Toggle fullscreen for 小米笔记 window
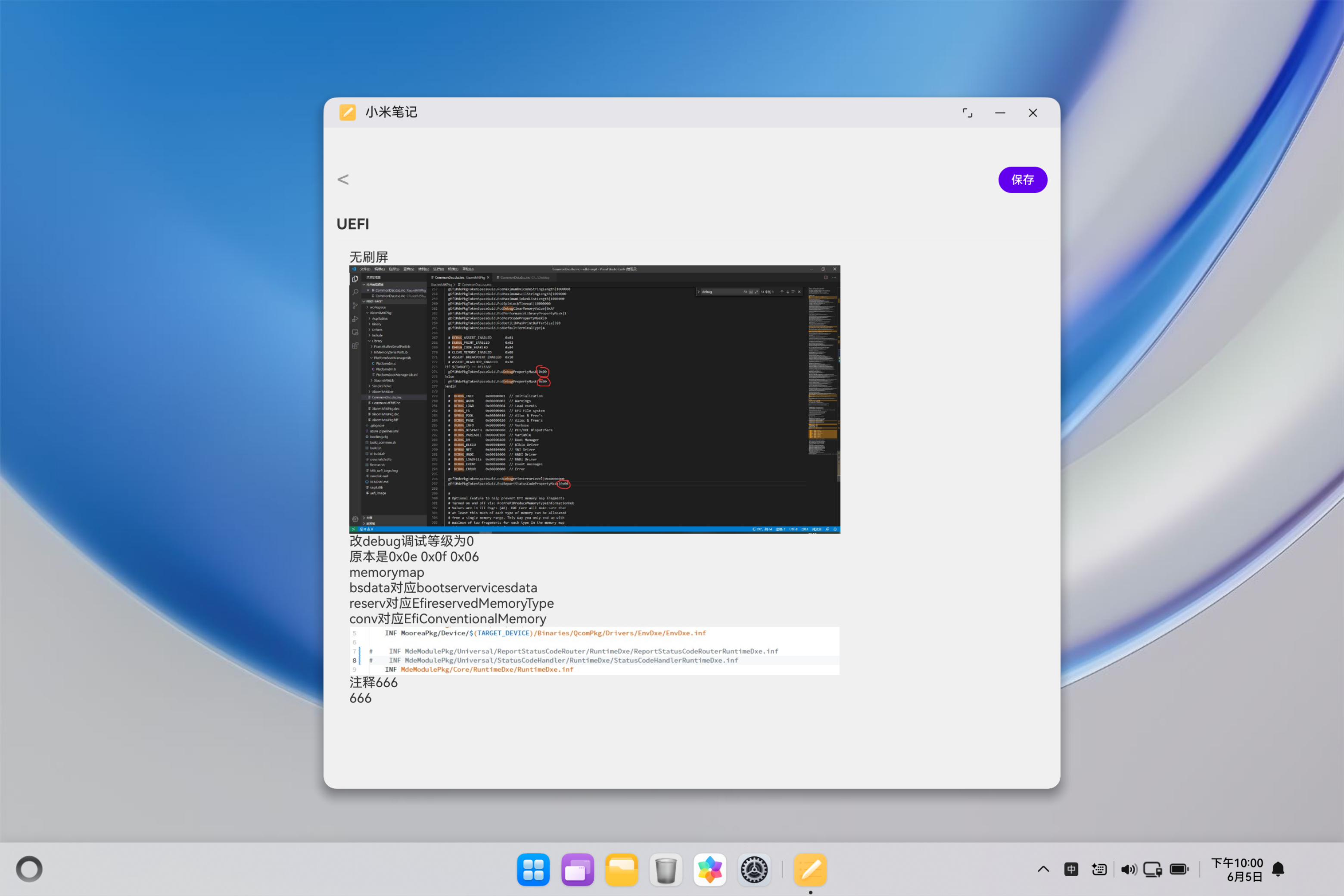The image size is (1344, 896). 967,112
